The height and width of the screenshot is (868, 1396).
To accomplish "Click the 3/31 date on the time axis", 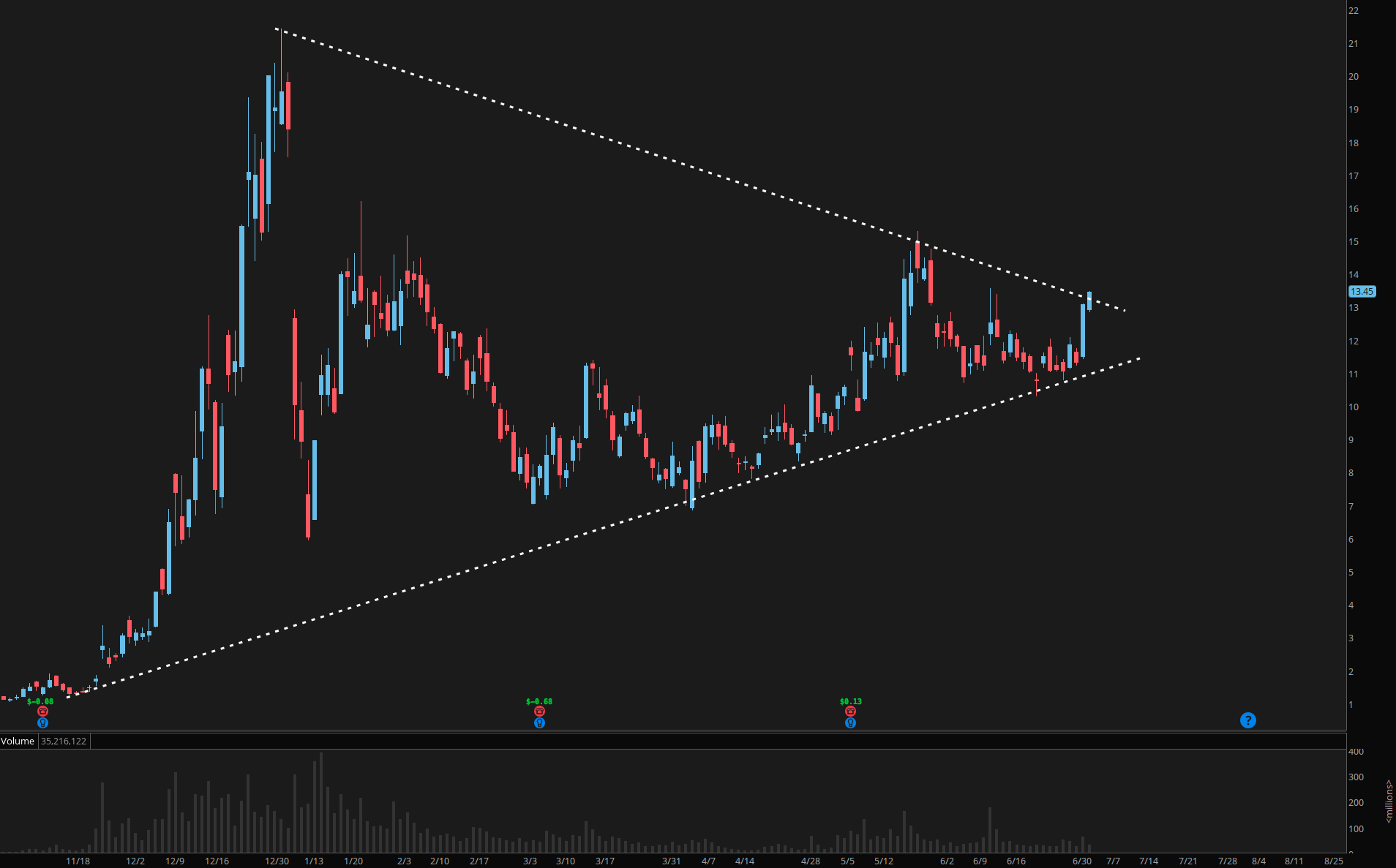I will (x=671, y=861).
